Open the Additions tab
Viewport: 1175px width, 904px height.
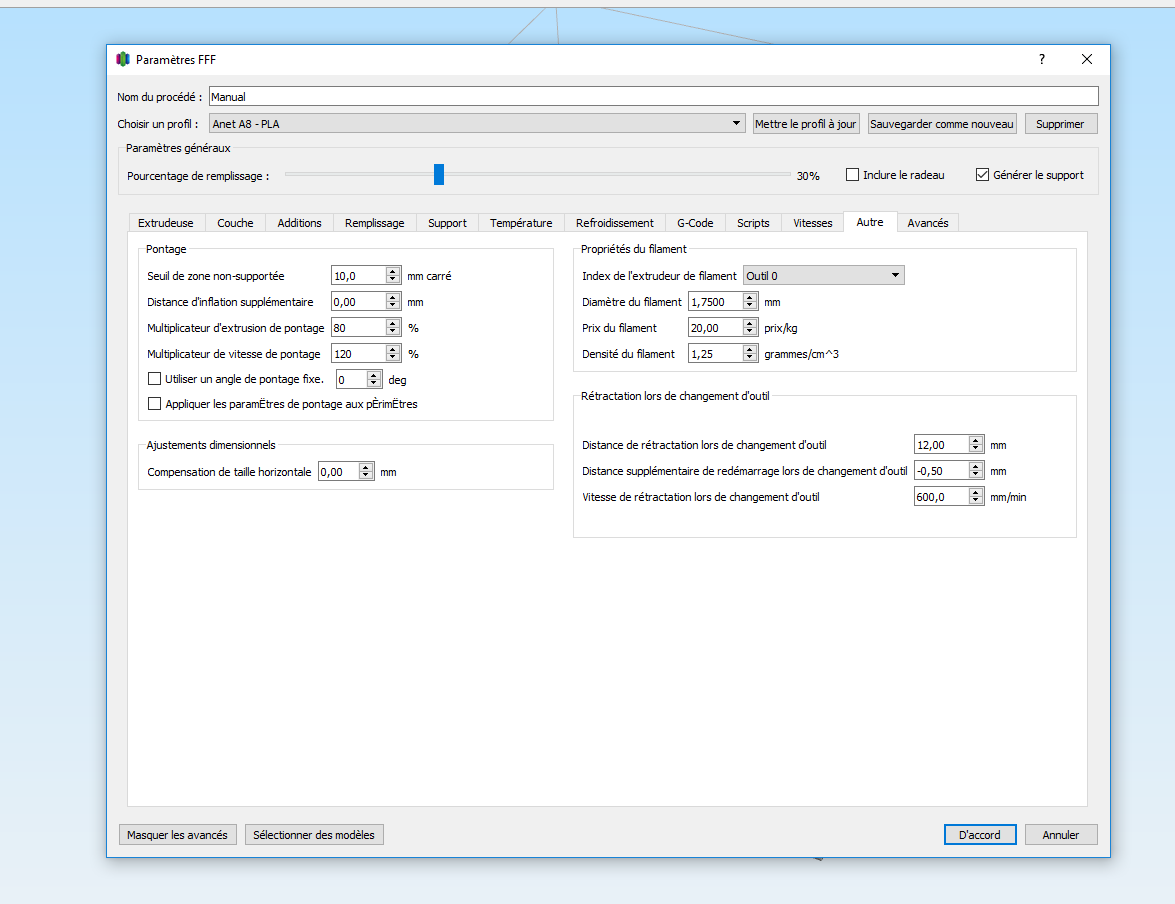299,223
